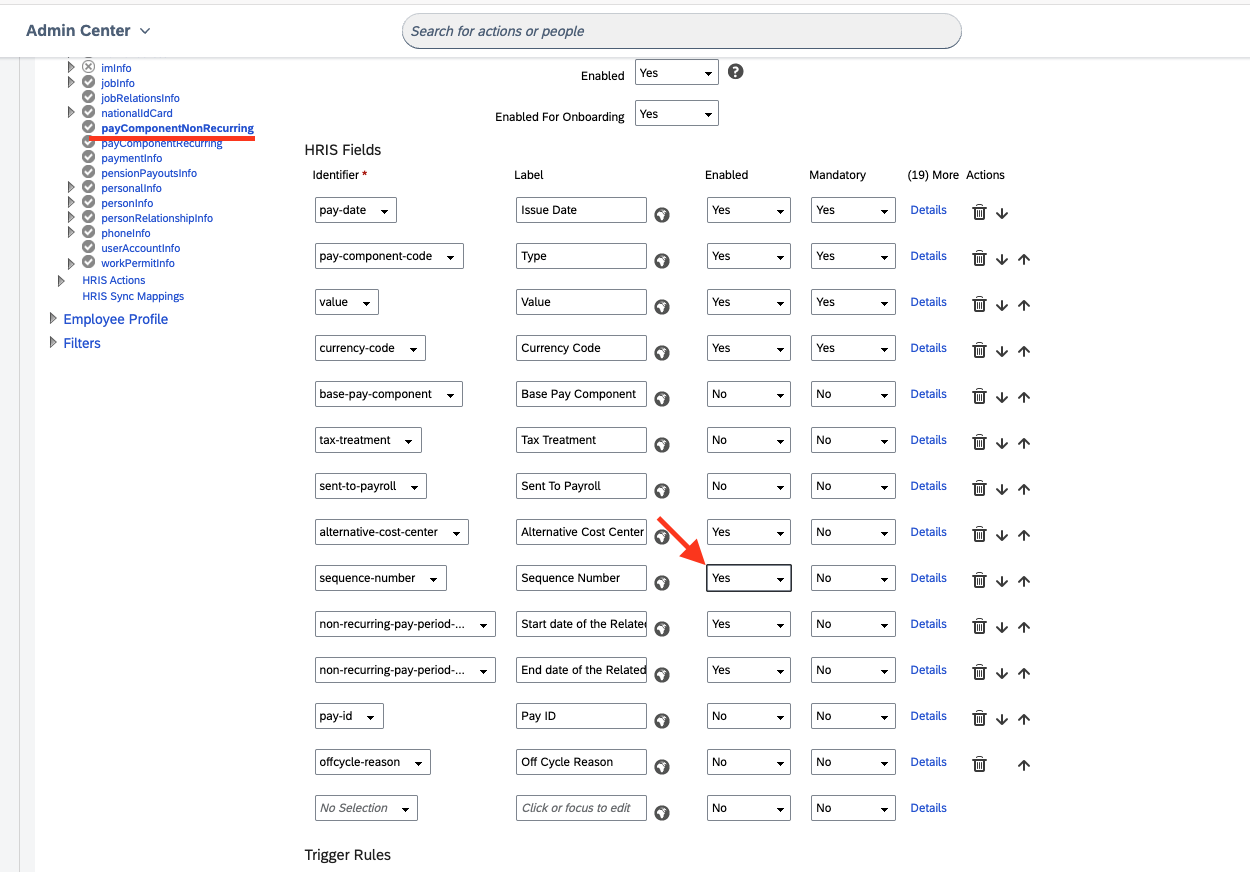Open the Admin Center navigation menu

pyautogui.click(x=88, y=31)
